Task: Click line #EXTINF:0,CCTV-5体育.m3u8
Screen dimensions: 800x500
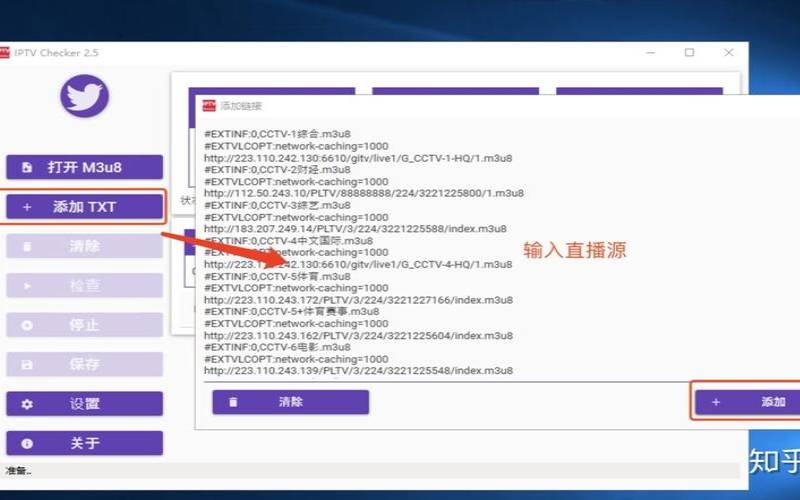Action: coord(277,277)
